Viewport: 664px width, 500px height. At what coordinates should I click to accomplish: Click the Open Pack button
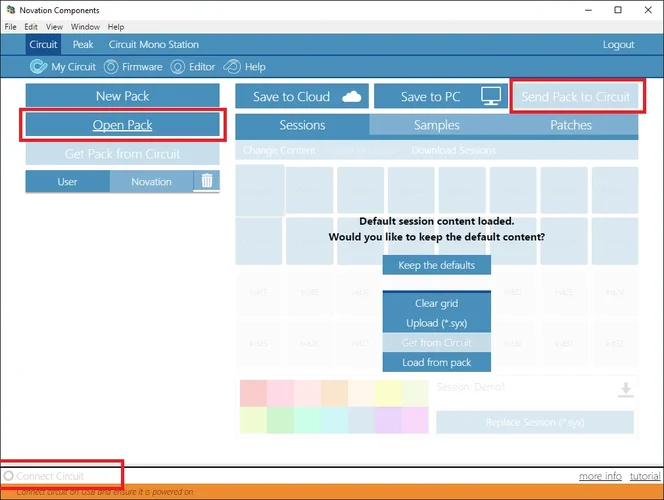tap(122, 125)
